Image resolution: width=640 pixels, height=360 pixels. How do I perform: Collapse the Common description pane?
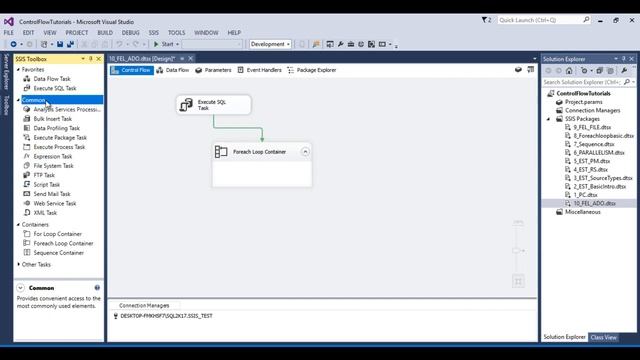[x=20, y=288]
